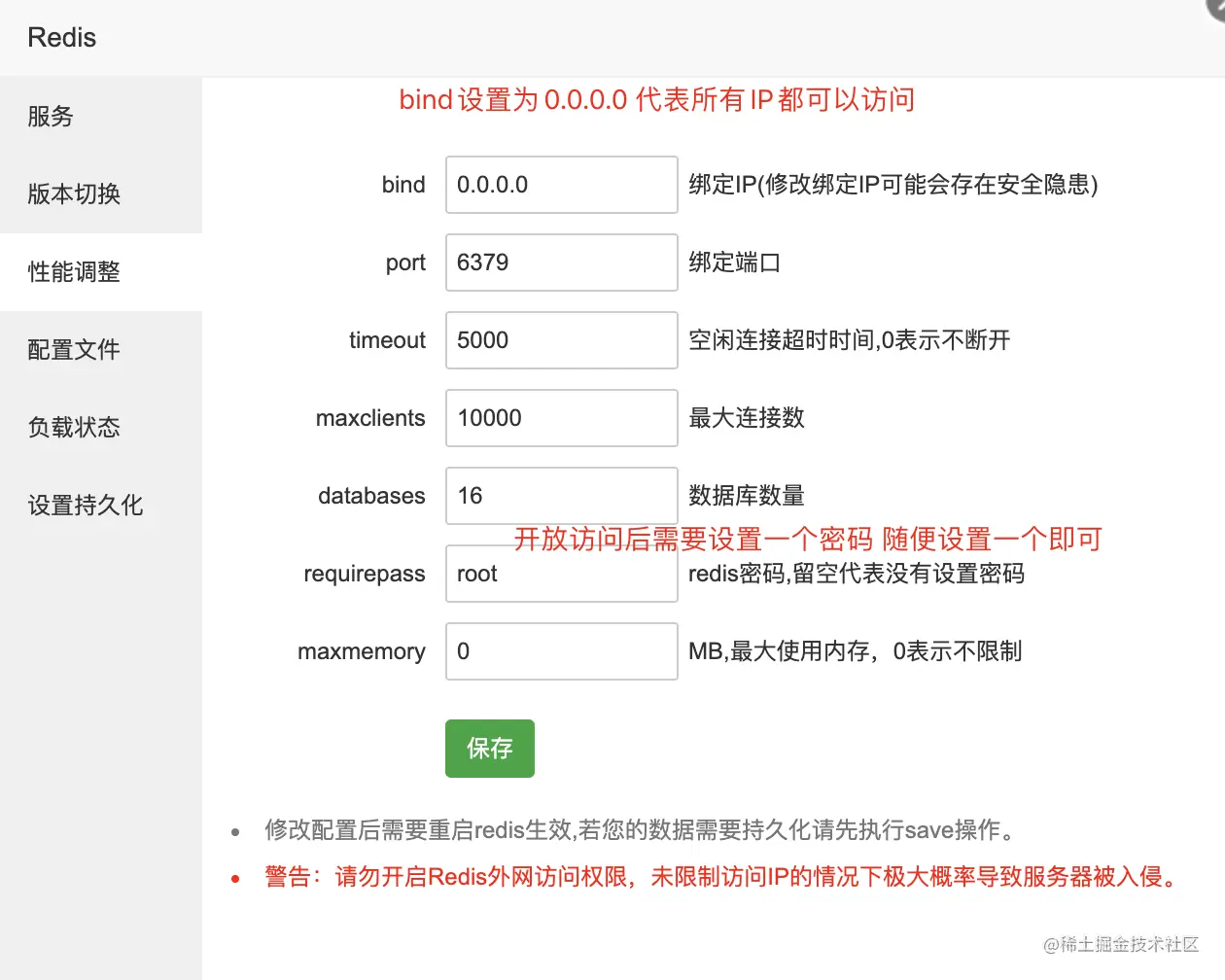View the 负载状态 tab
This screenshot has height=980, width=1225.
(x=101, y=428)
